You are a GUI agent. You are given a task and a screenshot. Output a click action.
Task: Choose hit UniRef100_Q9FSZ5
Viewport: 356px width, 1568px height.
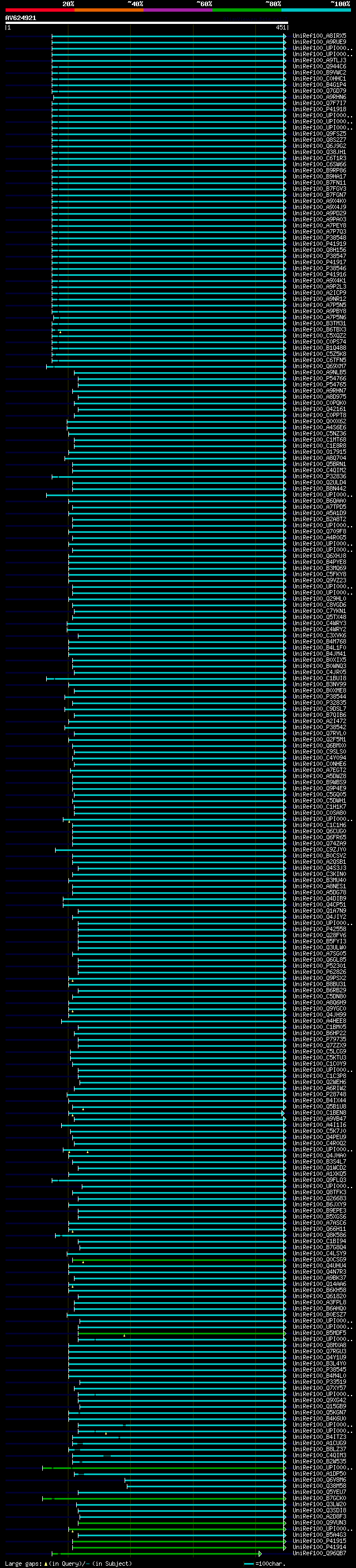(x=319, y=134)
